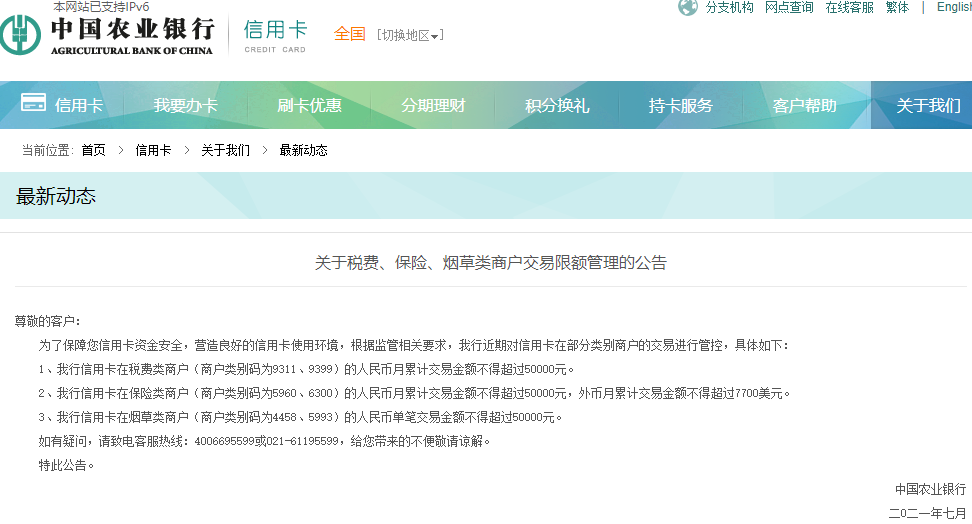Open the 客户帮助 menu item

pyautogui.click(x=804, y=105)
